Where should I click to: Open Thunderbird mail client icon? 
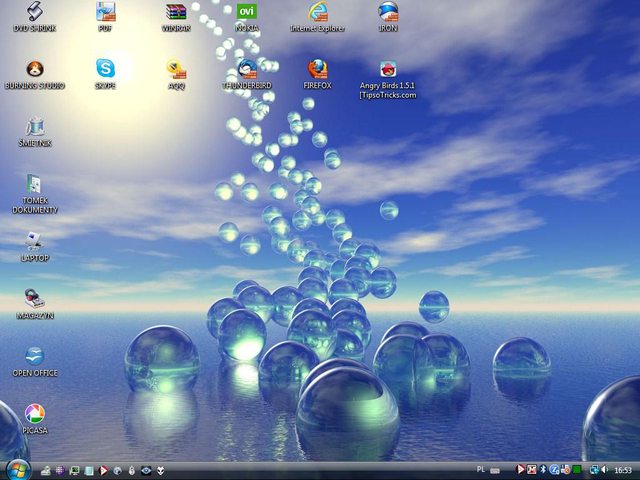(247, 70)
